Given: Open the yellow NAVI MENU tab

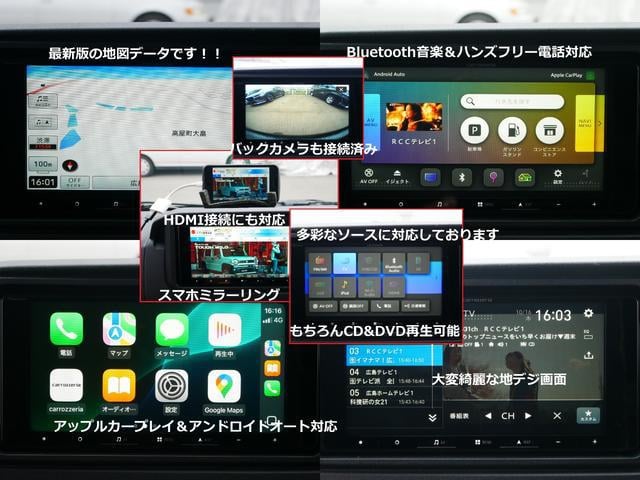Looking at the screenshot, I should tap(586, 123).
